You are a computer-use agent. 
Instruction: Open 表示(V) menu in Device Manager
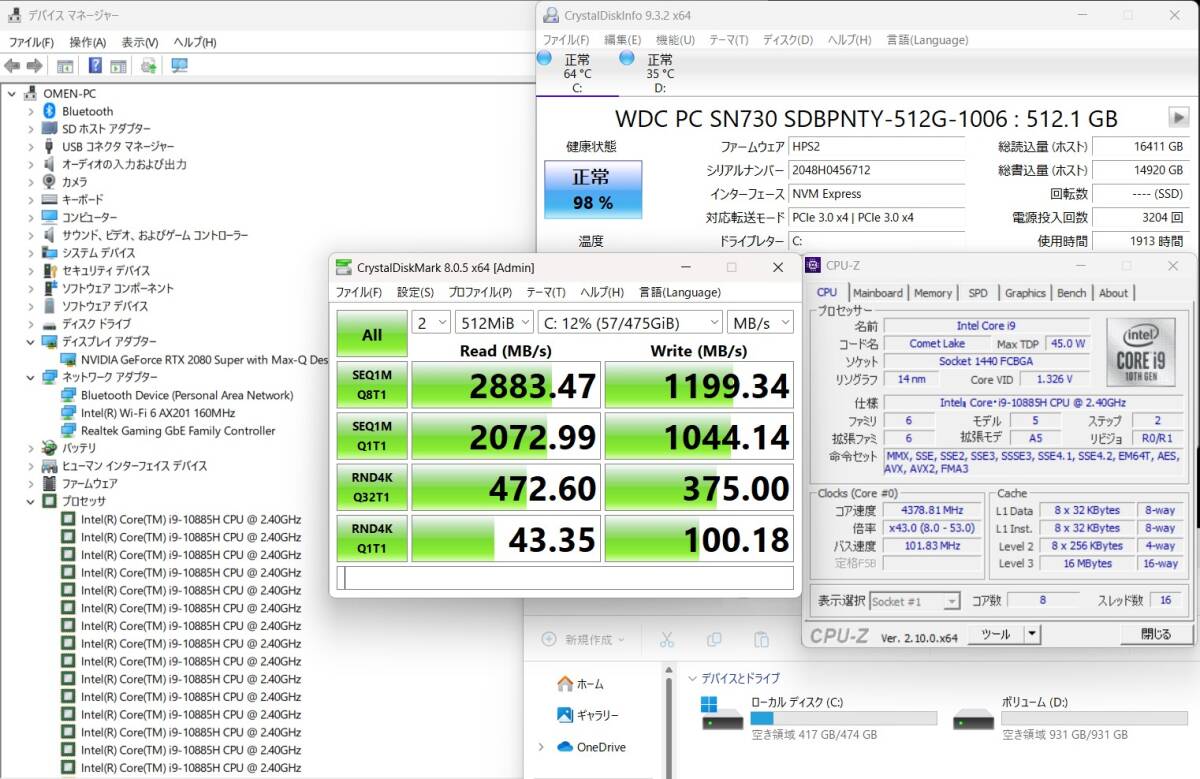pyautogui.click(x=140, y=42)
